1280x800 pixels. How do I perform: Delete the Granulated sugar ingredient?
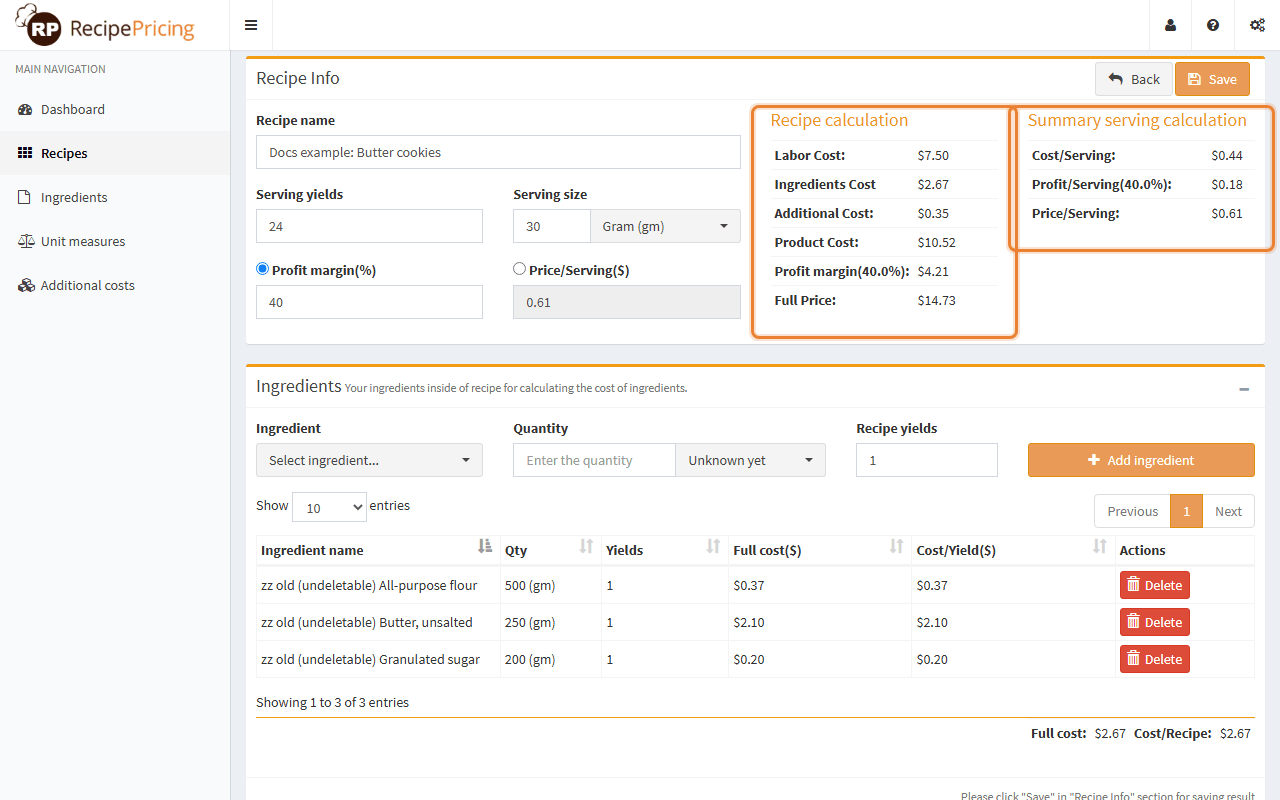coord(1155,659)
